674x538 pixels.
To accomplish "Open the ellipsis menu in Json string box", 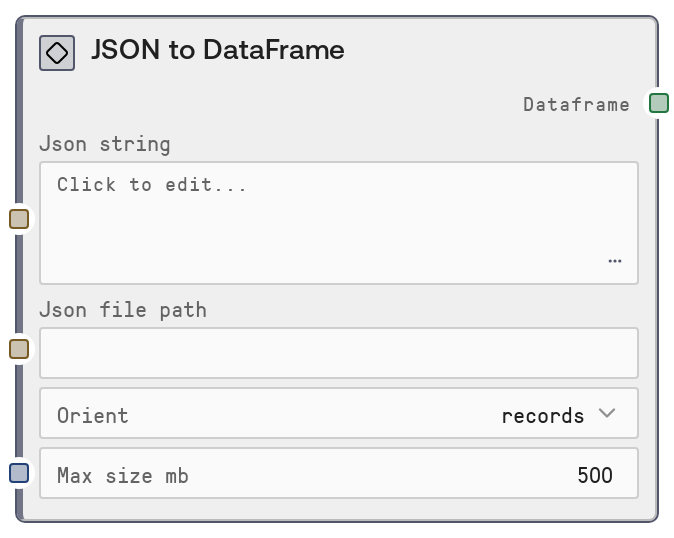I will click(614, 261).
